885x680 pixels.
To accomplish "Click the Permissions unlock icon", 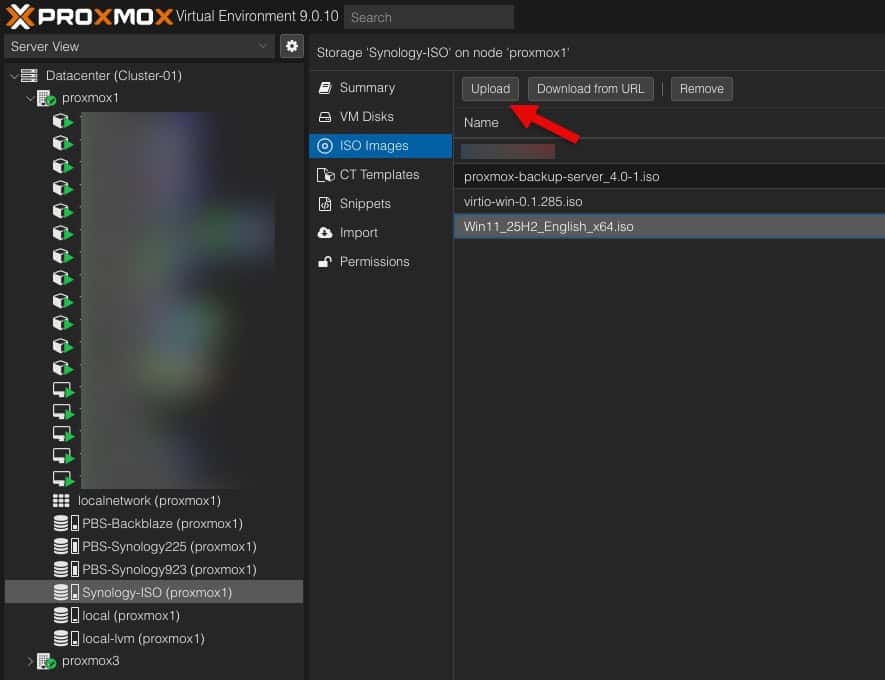I will (x=324, y=262).
